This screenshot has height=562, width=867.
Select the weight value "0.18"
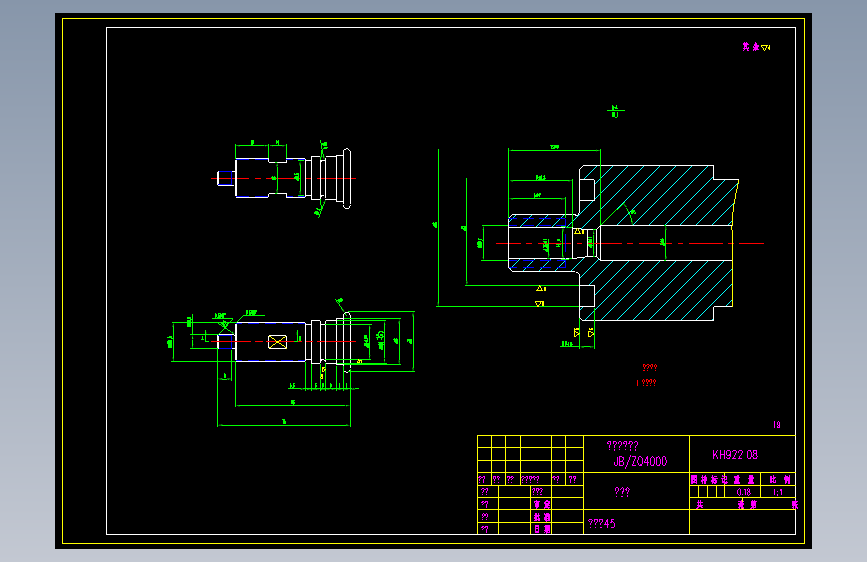coord(744,492)
